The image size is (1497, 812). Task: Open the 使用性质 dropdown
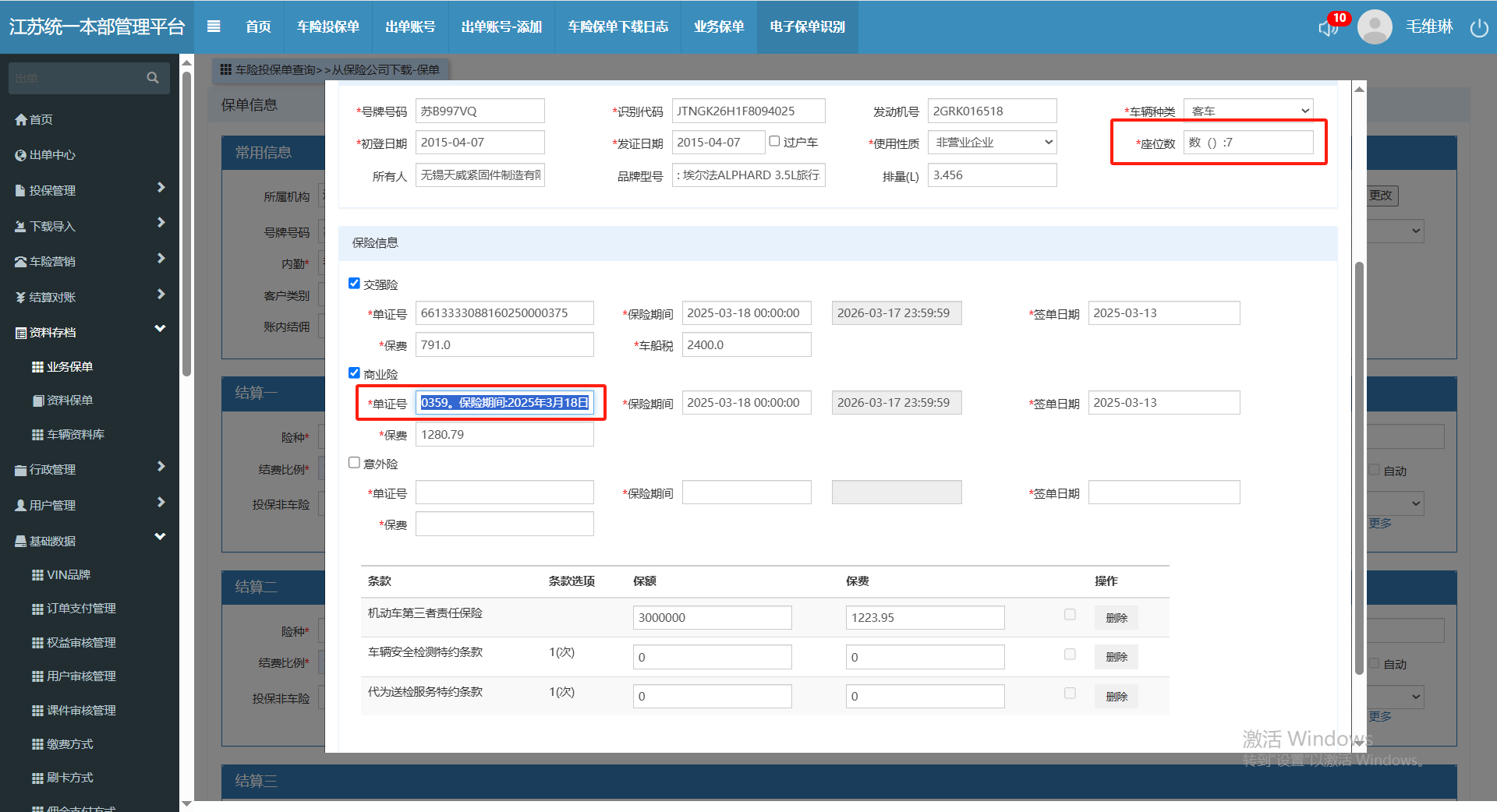pyautogui.click(x=992, y=143)
